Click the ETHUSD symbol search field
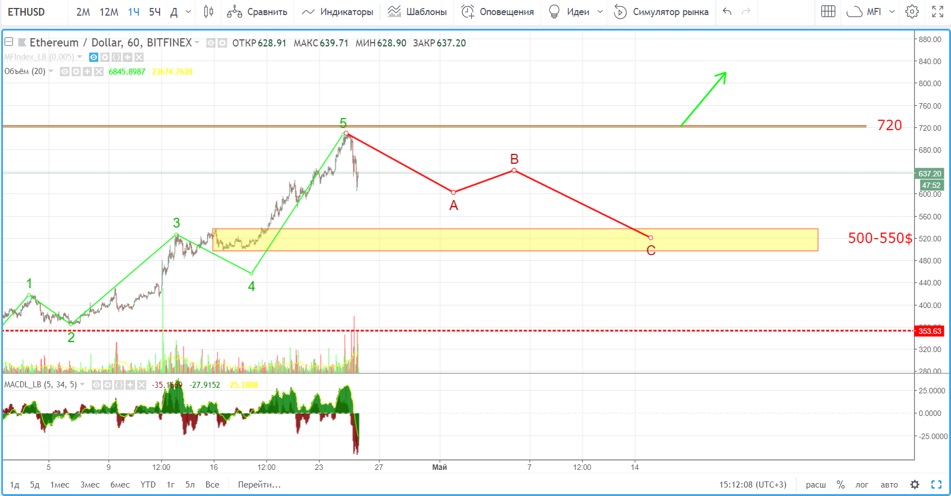951x496 pixels. [x=30, y=12]
